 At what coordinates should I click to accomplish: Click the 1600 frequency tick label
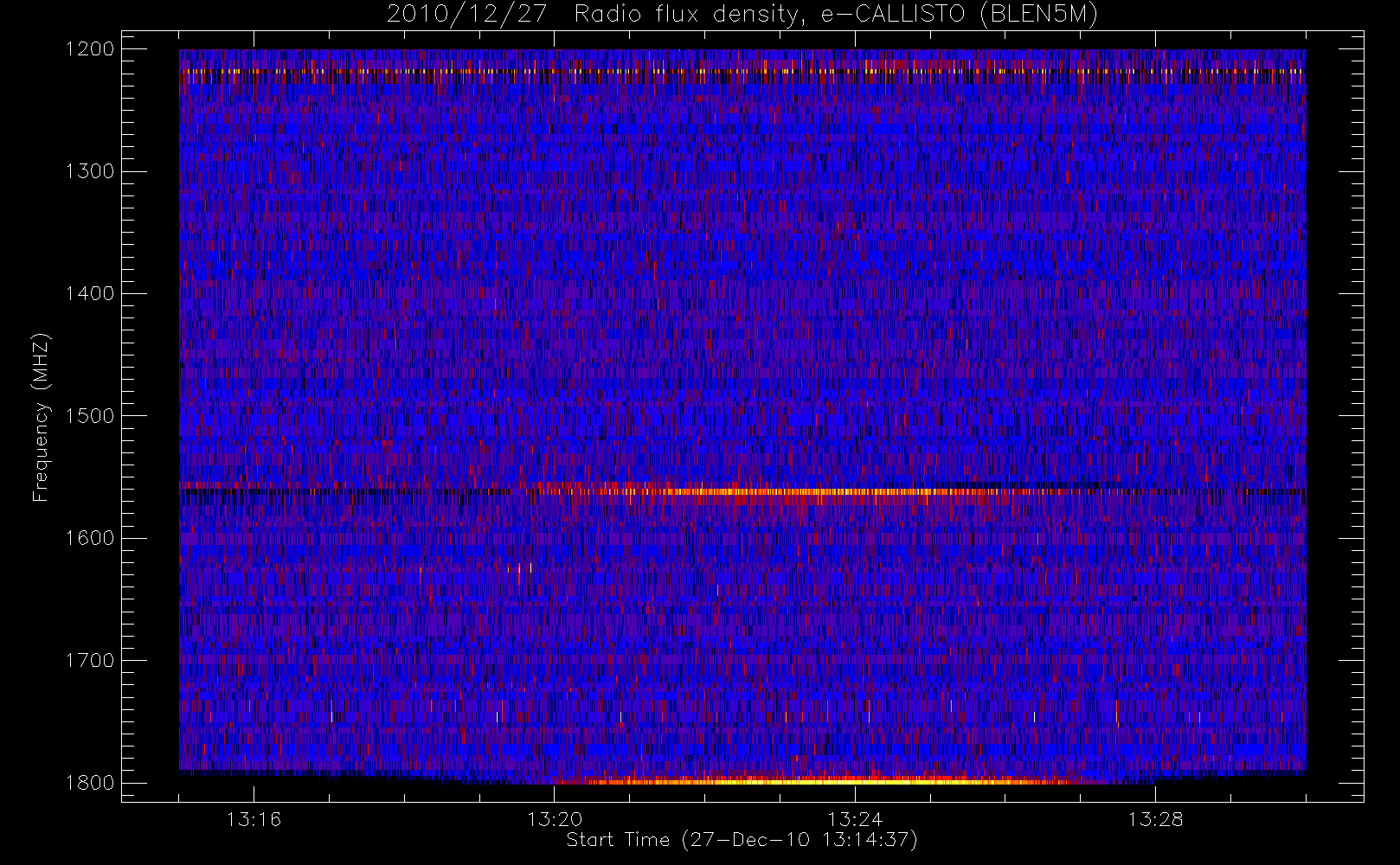pyautogui.click(x=90, y=538)
